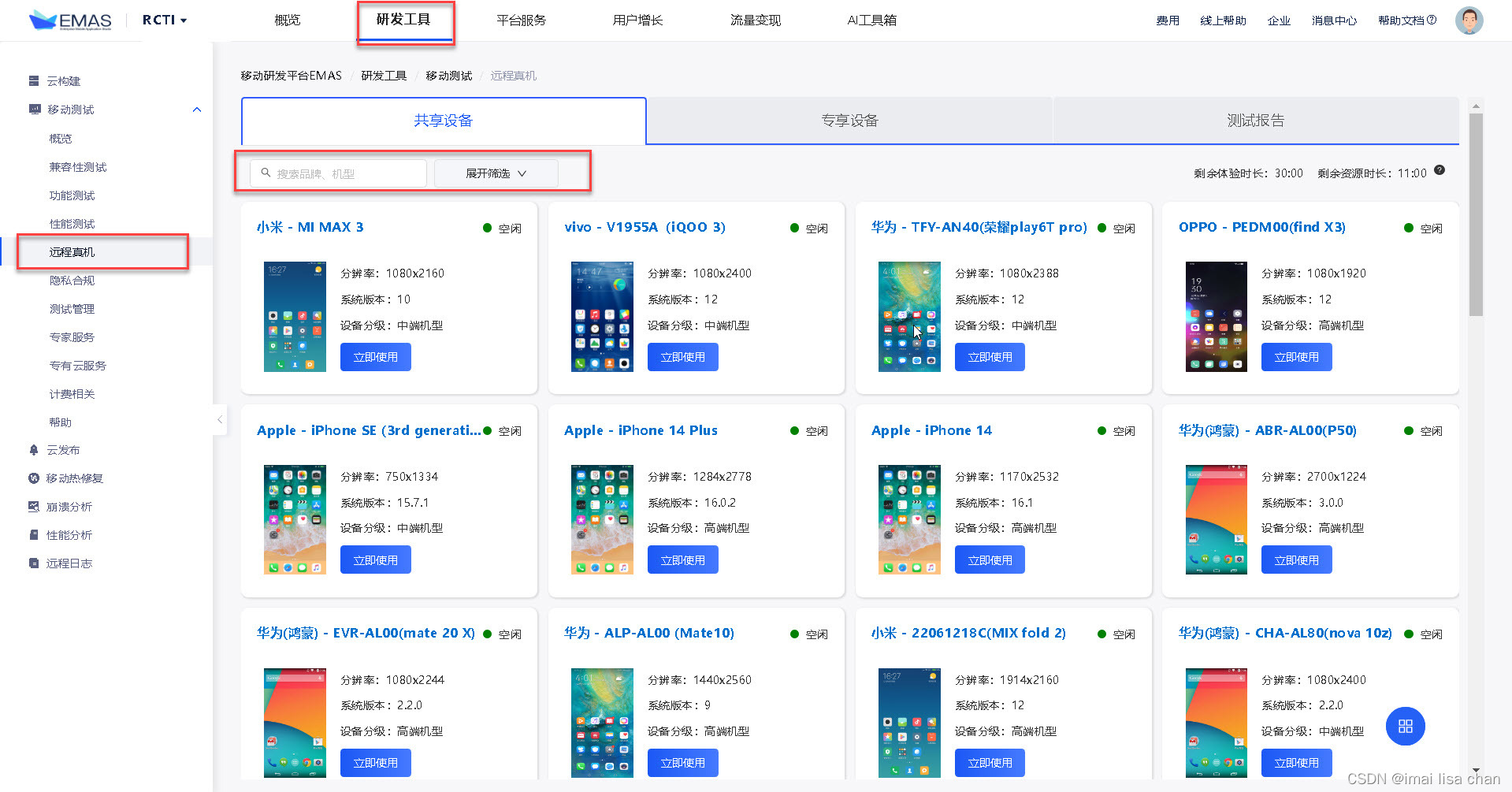Click 移动测试 in breadcrumb

coord(448,76)
